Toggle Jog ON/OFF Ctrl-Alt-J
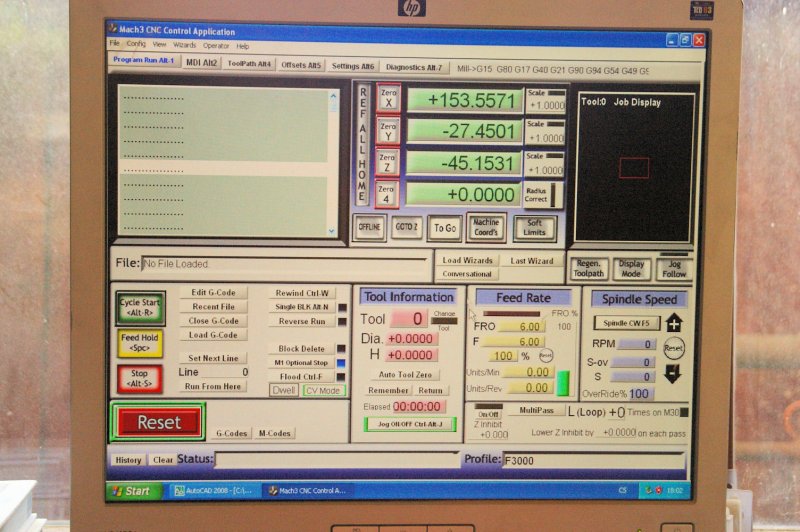The image size is (800, 532). (x=410, y=424)
